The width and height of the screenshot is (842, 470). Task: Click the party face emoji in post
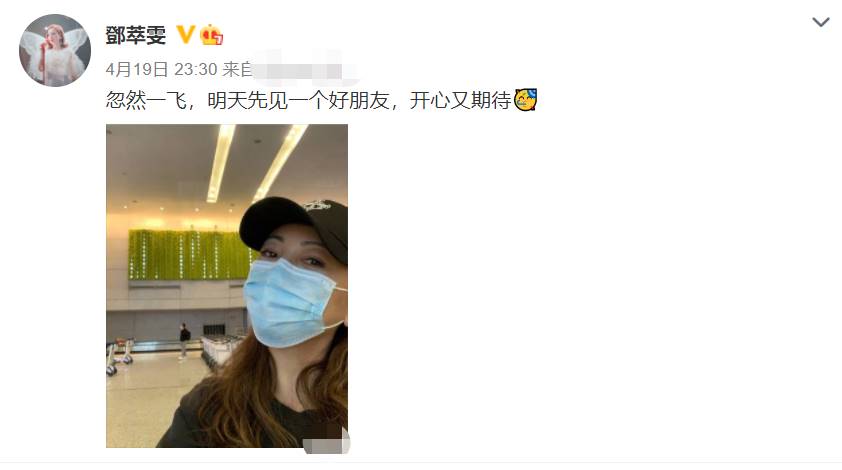click(x=526, y=100)
